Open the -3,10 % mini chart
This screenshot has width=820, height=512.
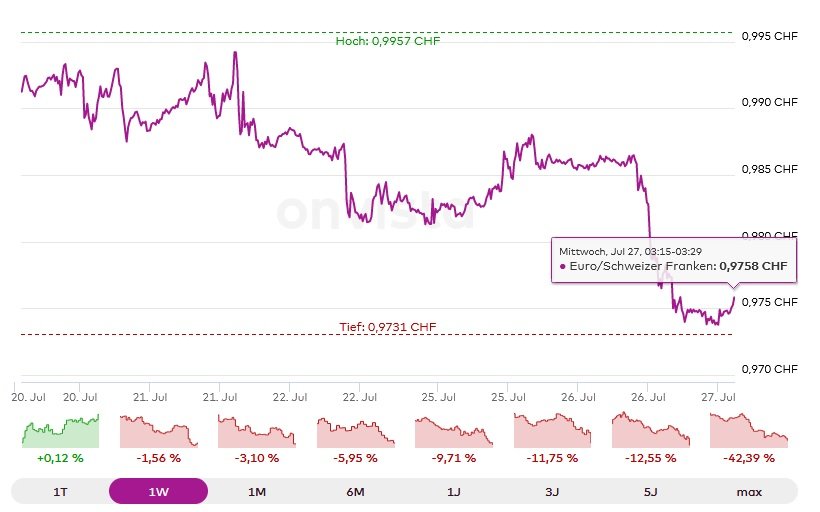coord(257,431)
